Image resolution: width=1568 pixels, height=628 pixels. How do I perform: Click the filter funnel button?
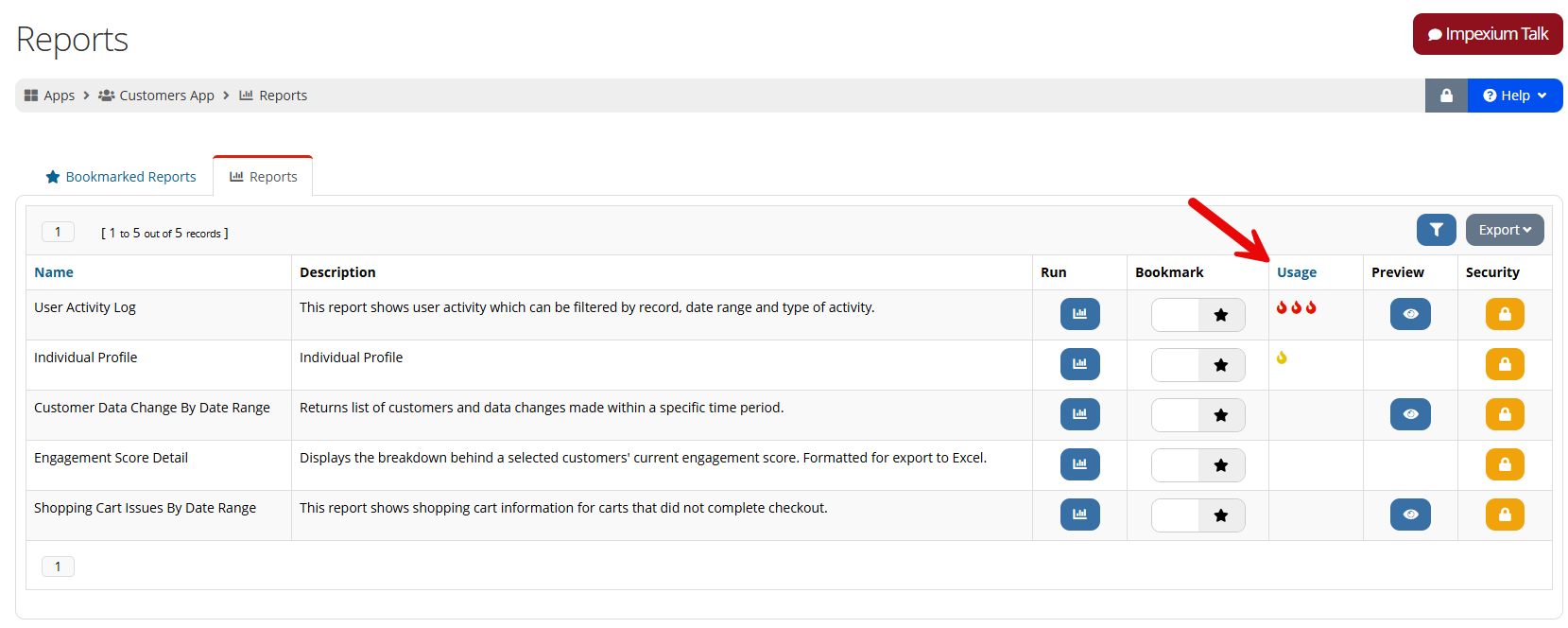(x=1436, y=230)
